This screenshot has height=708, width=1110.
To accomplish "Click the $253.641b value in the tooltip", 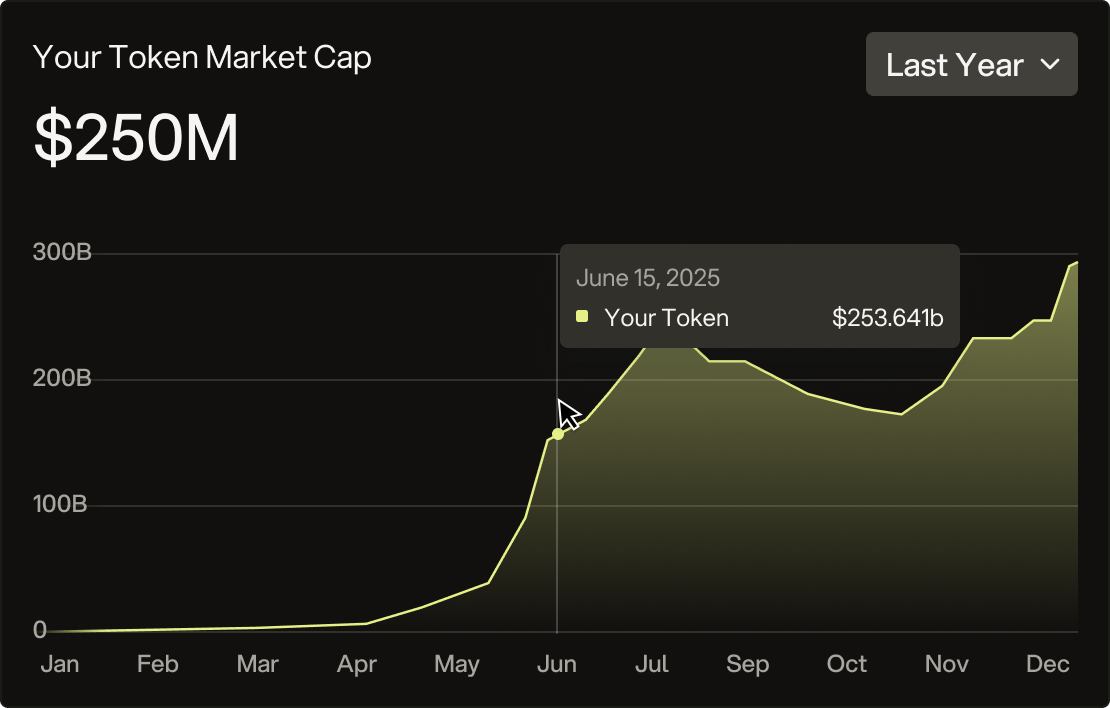I will click(x=887, y=318).
